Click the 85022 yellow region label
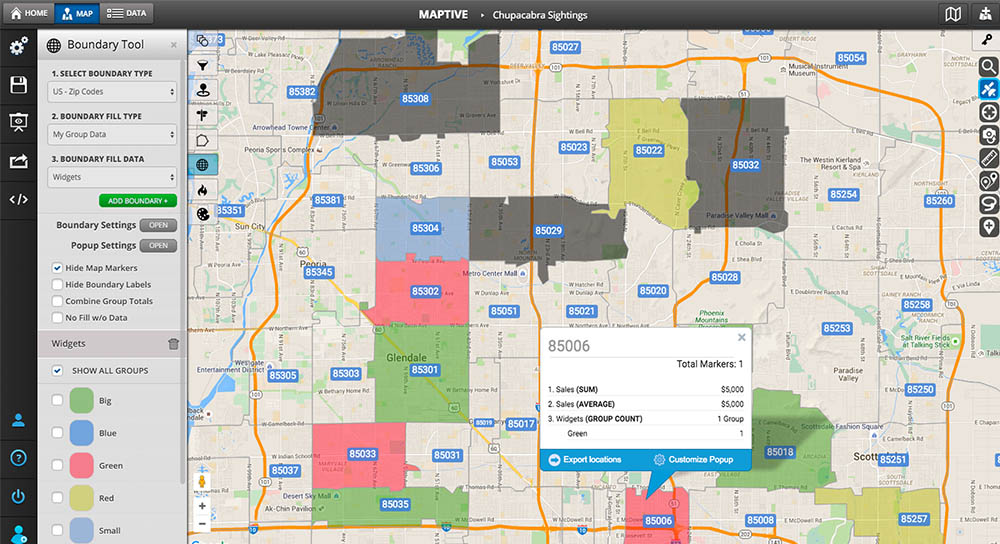 point(649,151)
